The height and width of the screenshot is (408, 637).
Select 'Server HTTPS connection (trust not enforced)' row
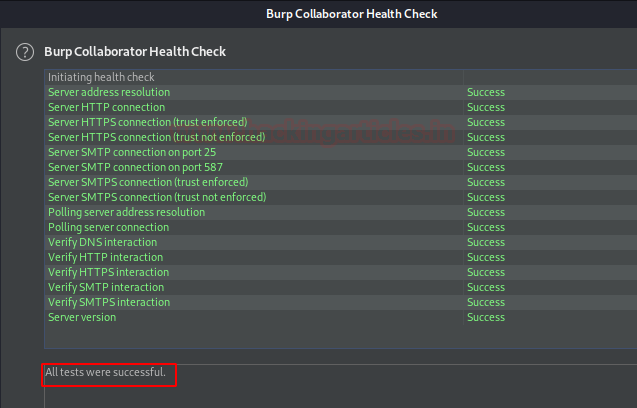340,137
